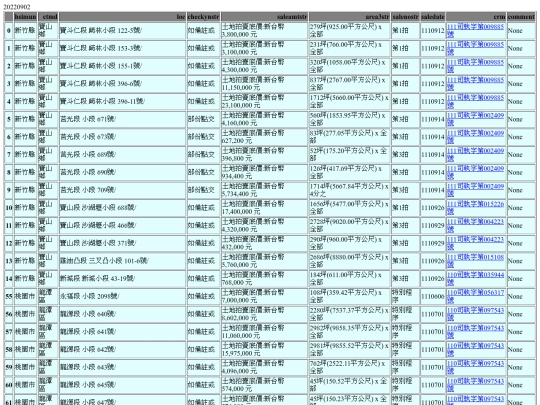The image size is (540, 405).
Task: Open the crm case link in row 10
Action: (475, 208)
